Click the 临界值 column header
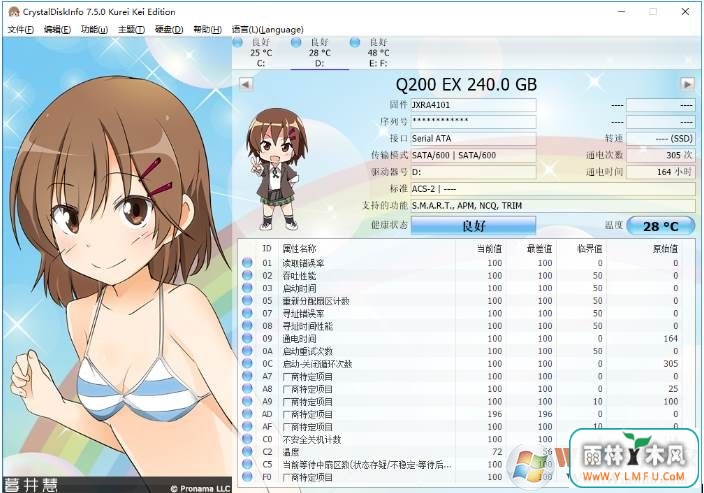This screenshot has width=704, height=493. click(x=581, y=248)
